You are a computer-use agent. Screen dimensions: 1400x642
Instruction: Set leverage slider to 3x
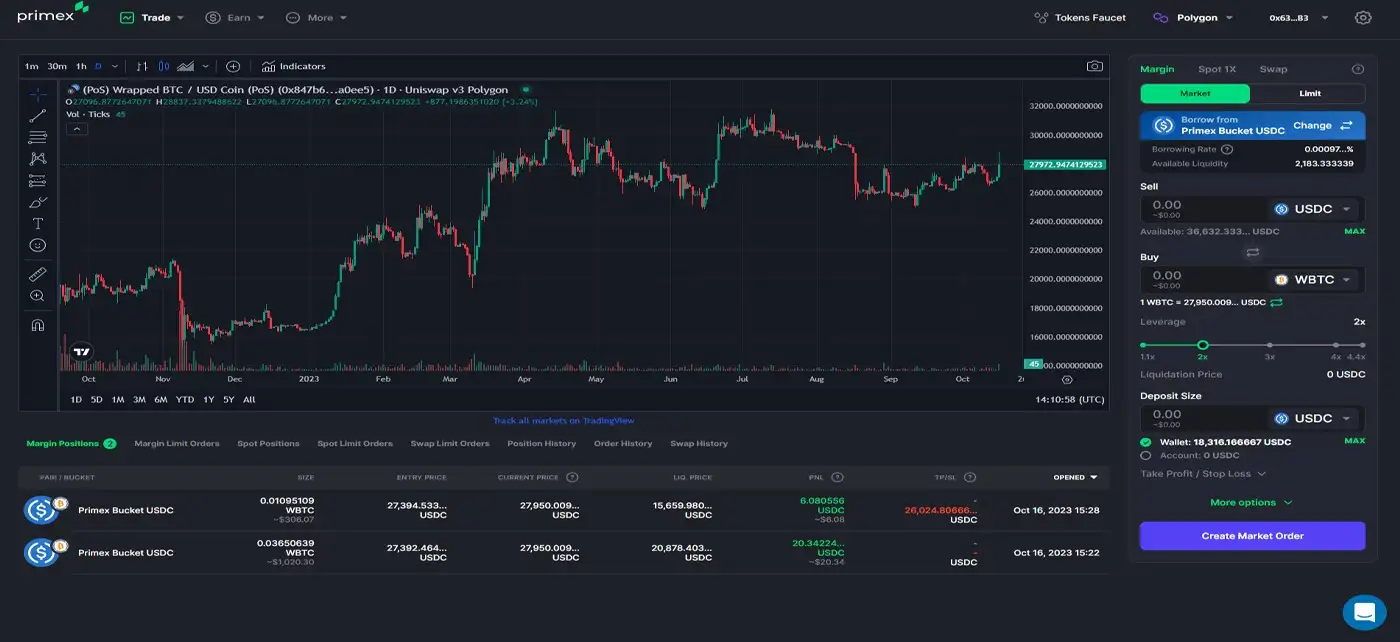point(1269,345)
